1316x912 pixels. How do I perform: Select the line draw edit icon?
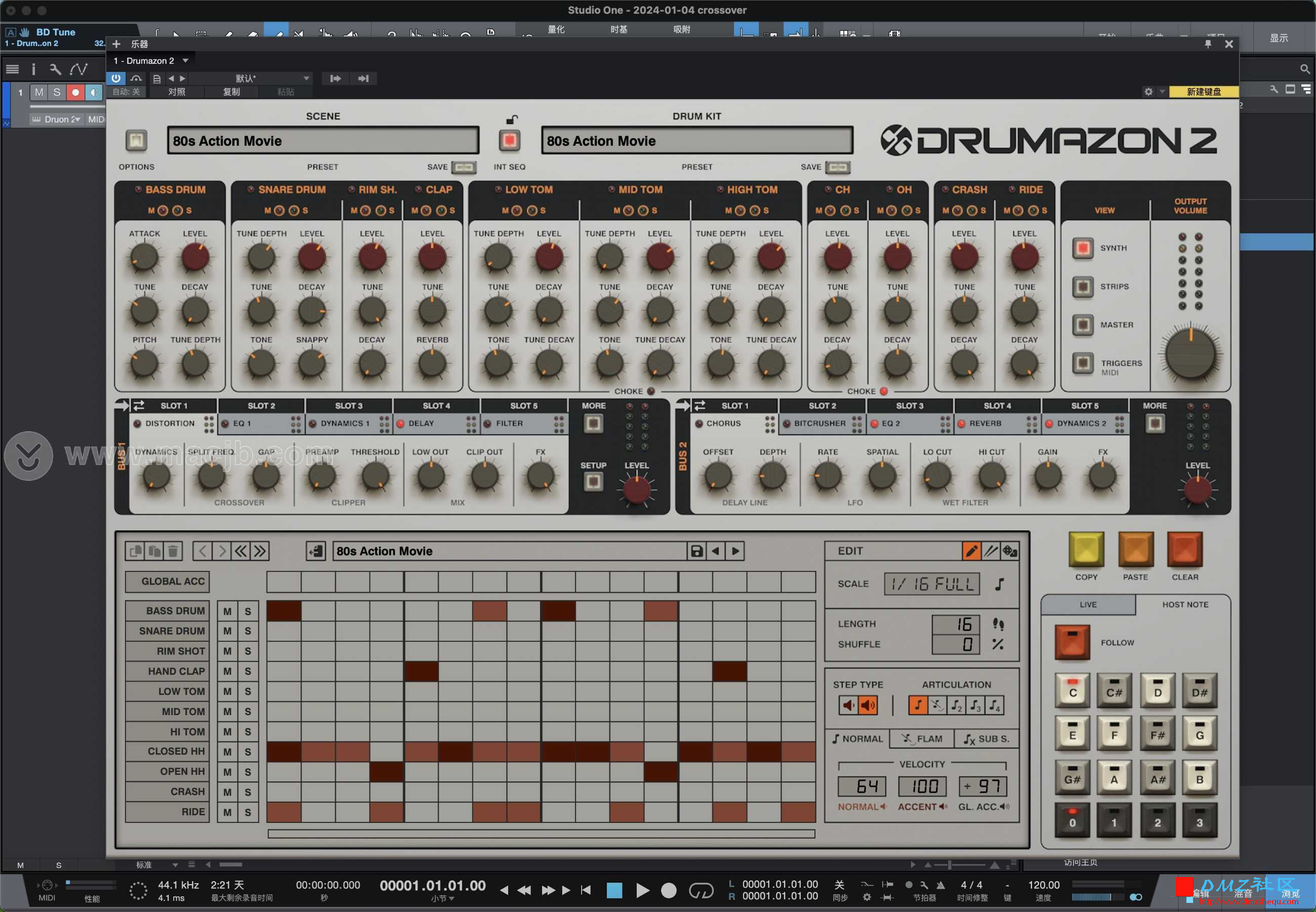tap(991, 551)
